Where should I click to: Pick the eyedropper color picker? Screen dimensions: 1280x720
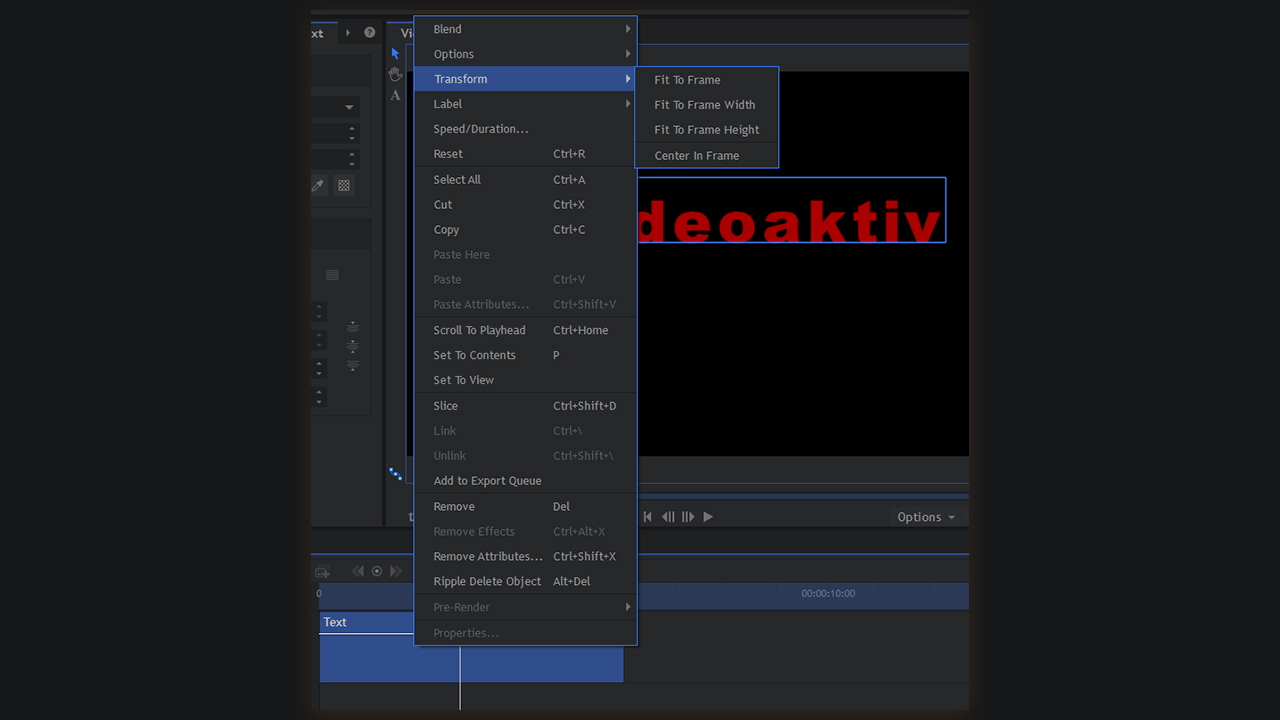(x=318, y=185)
